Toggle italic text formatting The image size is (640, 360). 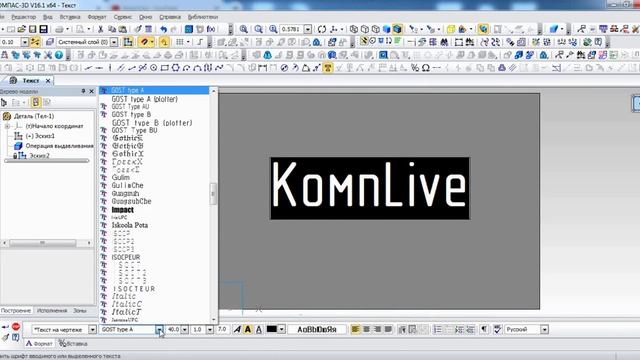(237, 329)
